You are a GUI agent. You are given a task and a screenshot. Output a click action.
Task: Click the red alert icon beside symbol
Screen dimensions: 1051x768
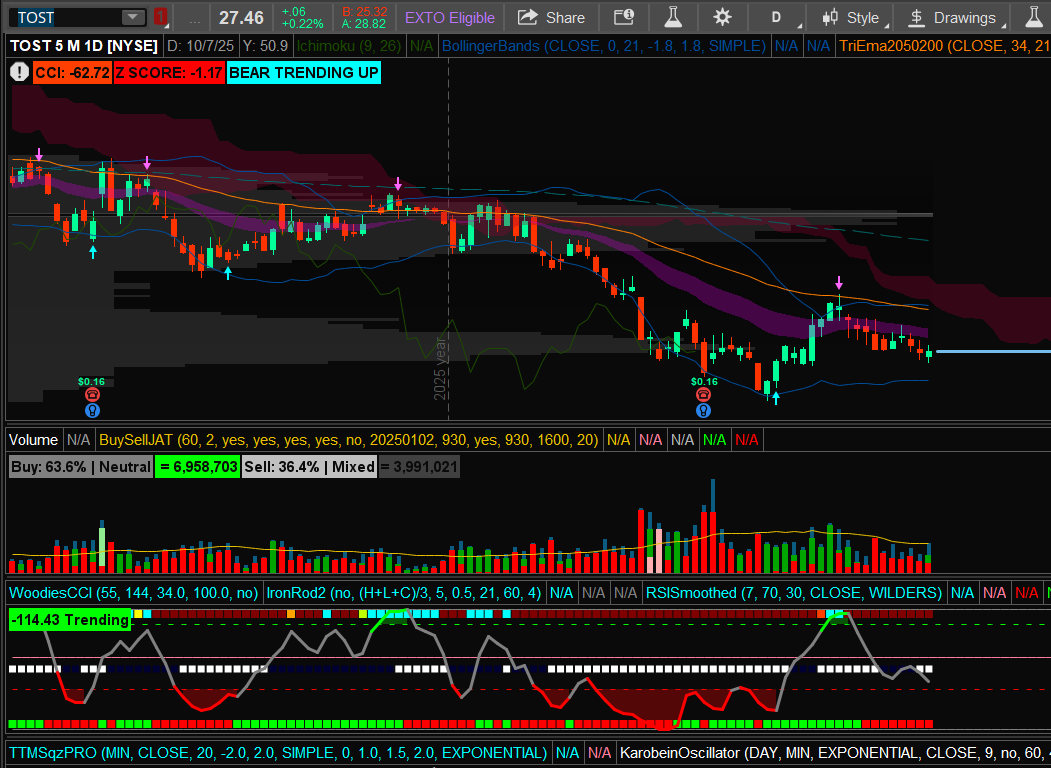click(162, 17)
